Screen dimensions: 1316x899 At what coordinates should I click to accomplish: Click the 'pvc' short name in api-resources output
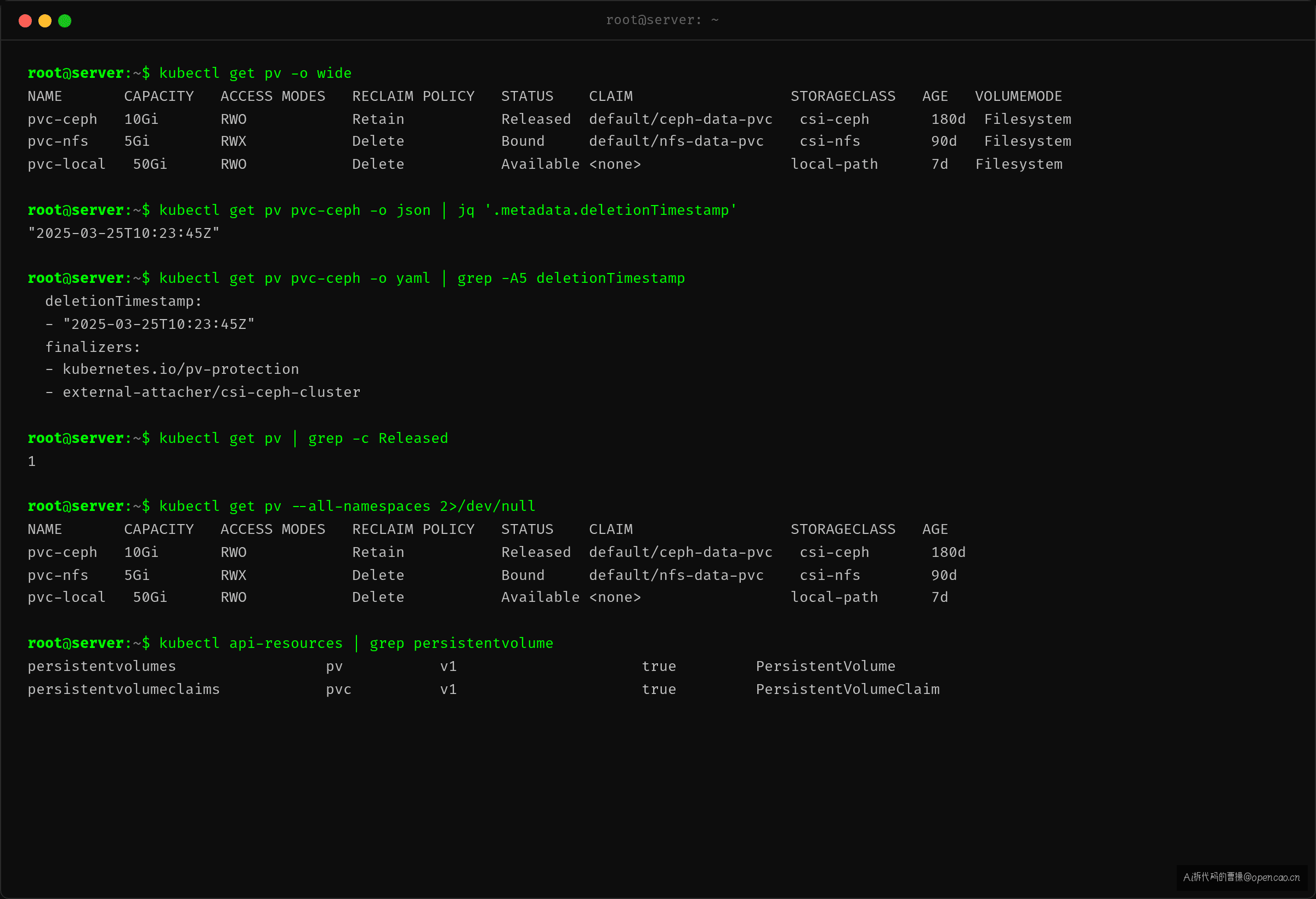click(339, 690)
